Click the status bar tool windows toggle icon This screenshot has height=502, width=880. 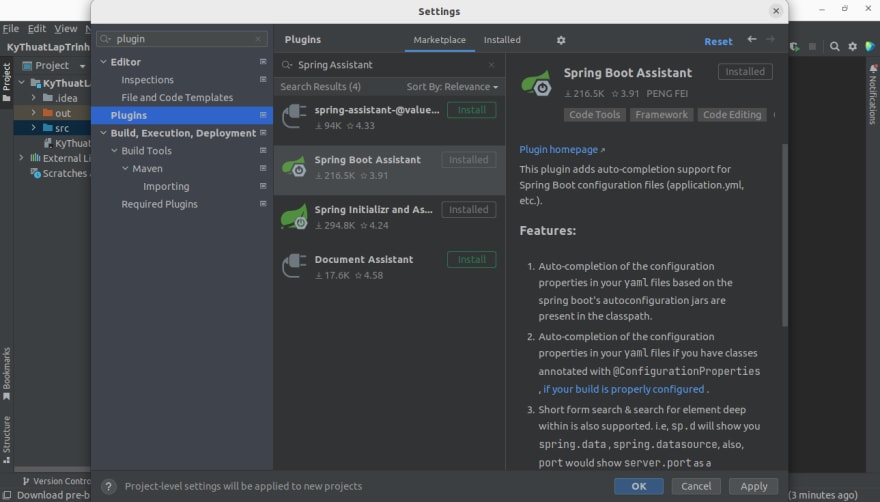[x=7, y=495]
